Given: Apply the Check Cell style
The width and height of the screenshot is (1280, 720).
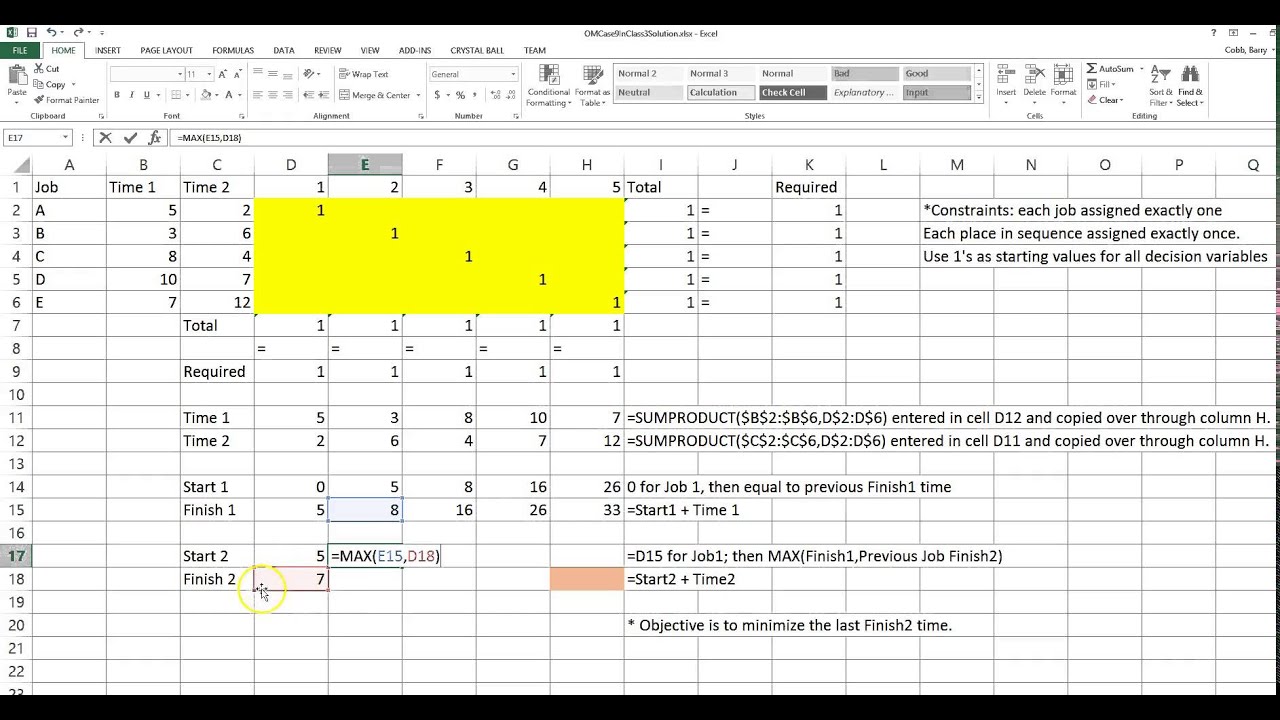Looking at the screenshot, I should click(792, 92).
